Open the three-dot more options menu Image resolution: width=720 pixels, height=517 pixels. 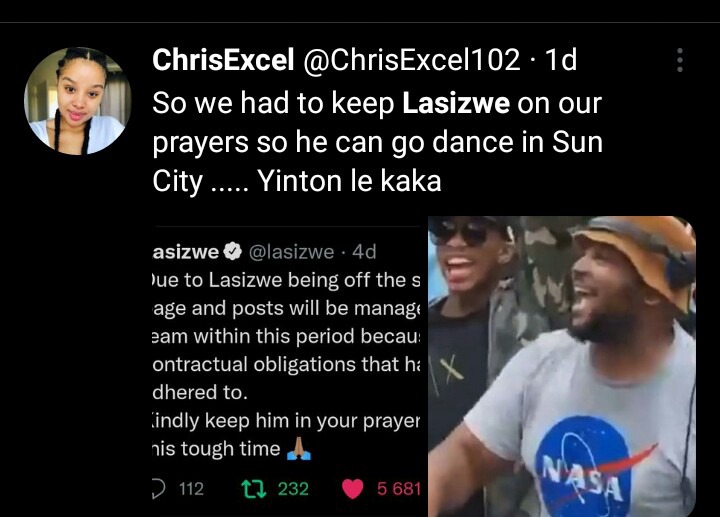(680, 60)
